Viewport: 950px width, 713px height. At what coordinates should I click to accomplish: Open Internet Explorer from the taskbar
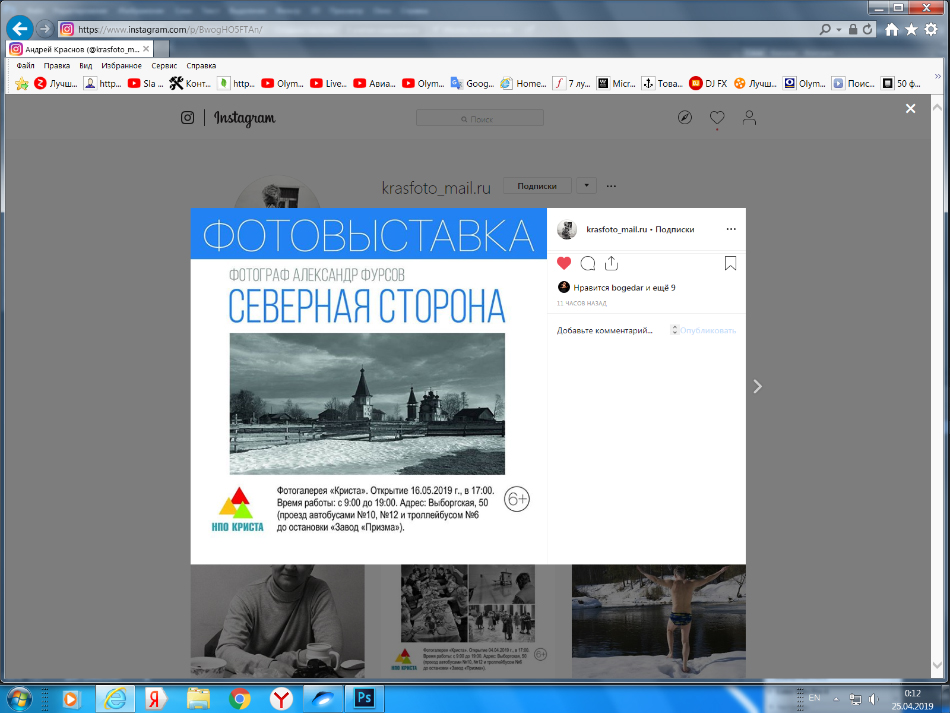115,700
